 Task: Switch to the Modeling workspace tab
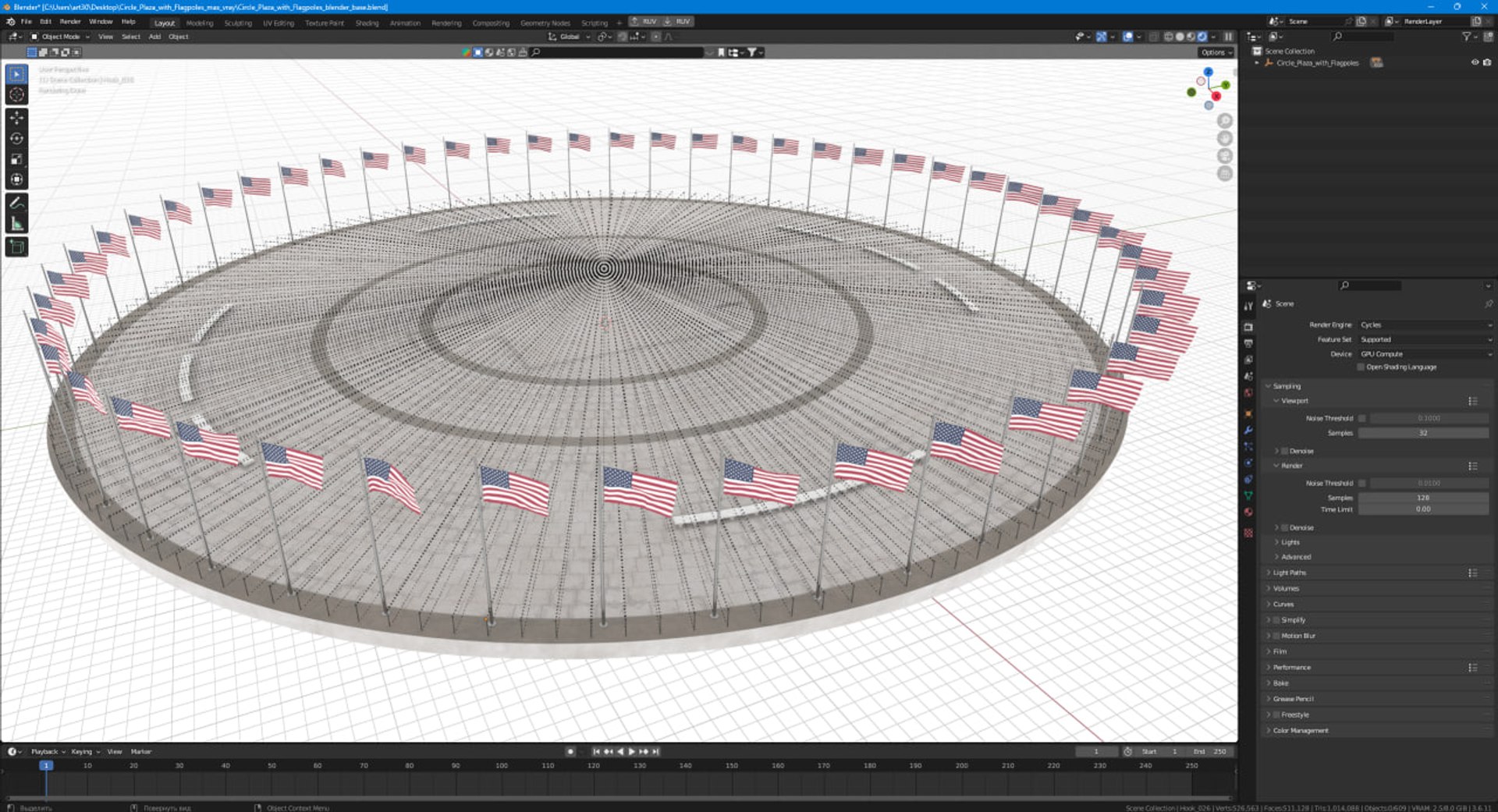[x=200, y=23]
